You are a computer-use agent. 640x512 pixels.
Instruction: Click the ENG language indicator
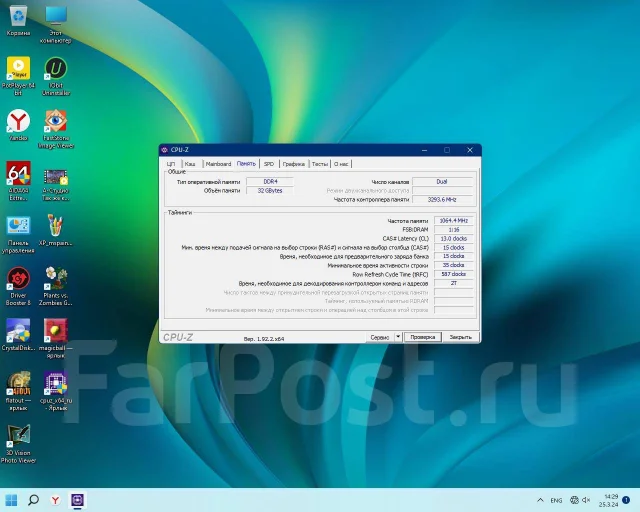pyautogui.click(x=556, y=500)
